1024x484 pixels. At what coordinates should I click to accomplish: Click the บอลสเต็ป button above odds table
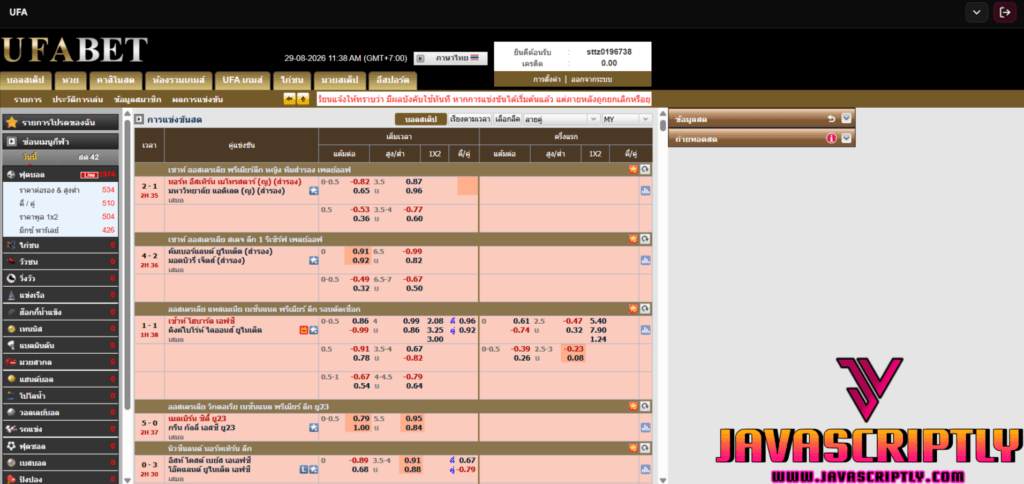(x=421, y=120)
